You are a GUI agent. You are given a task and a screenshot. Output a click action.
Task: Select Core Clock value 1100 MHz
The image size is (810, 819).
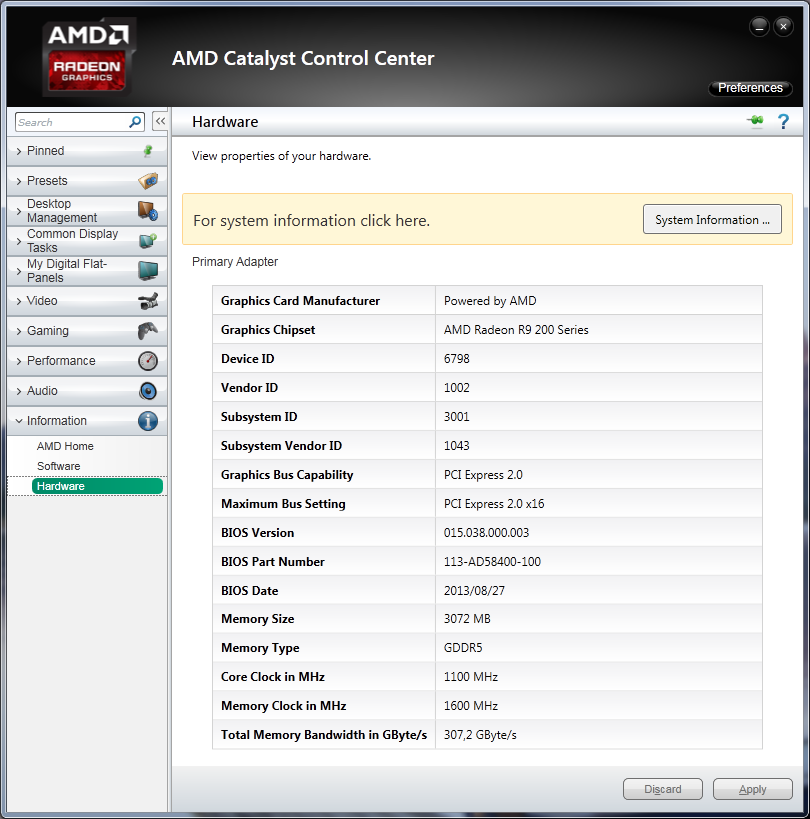471,677
